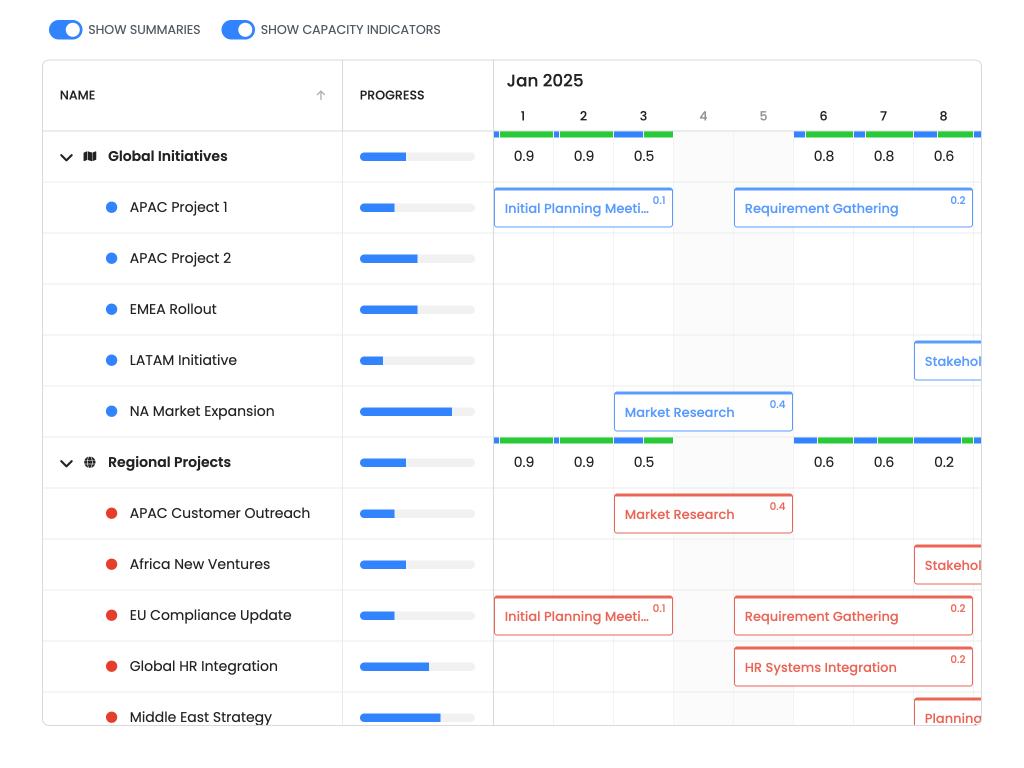Collapse the Regional Projects group
Viewport: 1024px width, 768px height.
(x=66, y=463)
